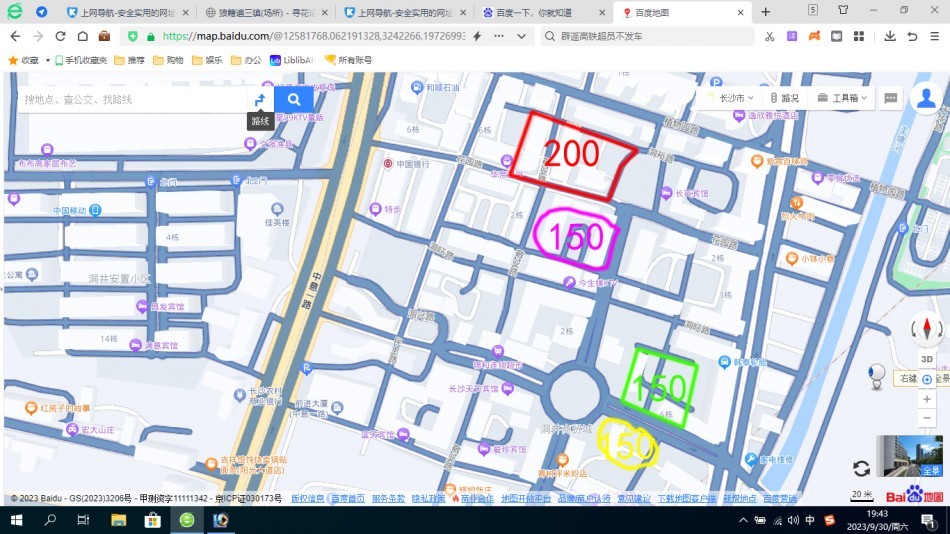Click the blue map search button
950x534 pixels.
click(x=294, y=99)
